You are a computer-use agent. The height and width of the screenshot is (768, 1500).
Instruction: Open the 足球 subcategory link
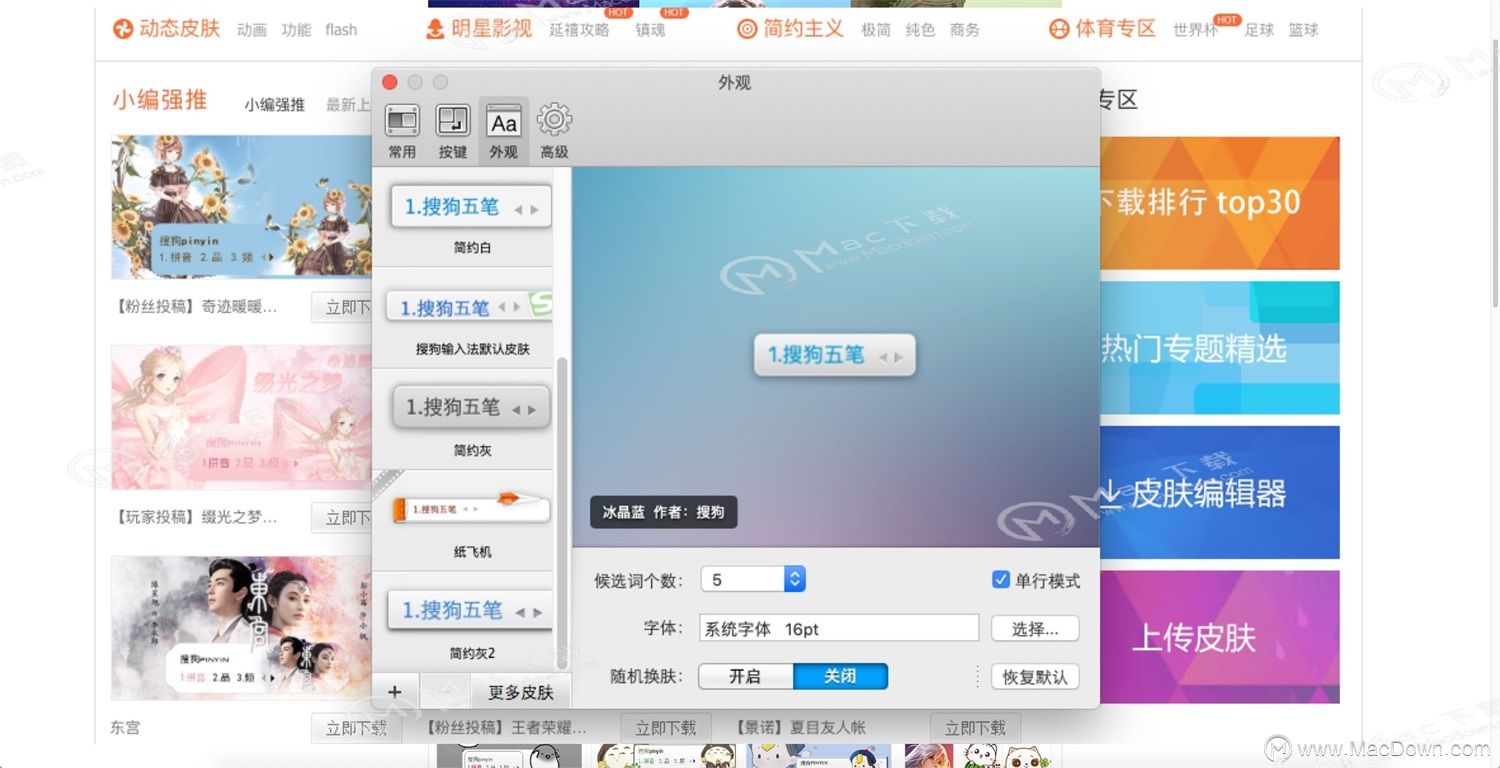pos(1259,30)
